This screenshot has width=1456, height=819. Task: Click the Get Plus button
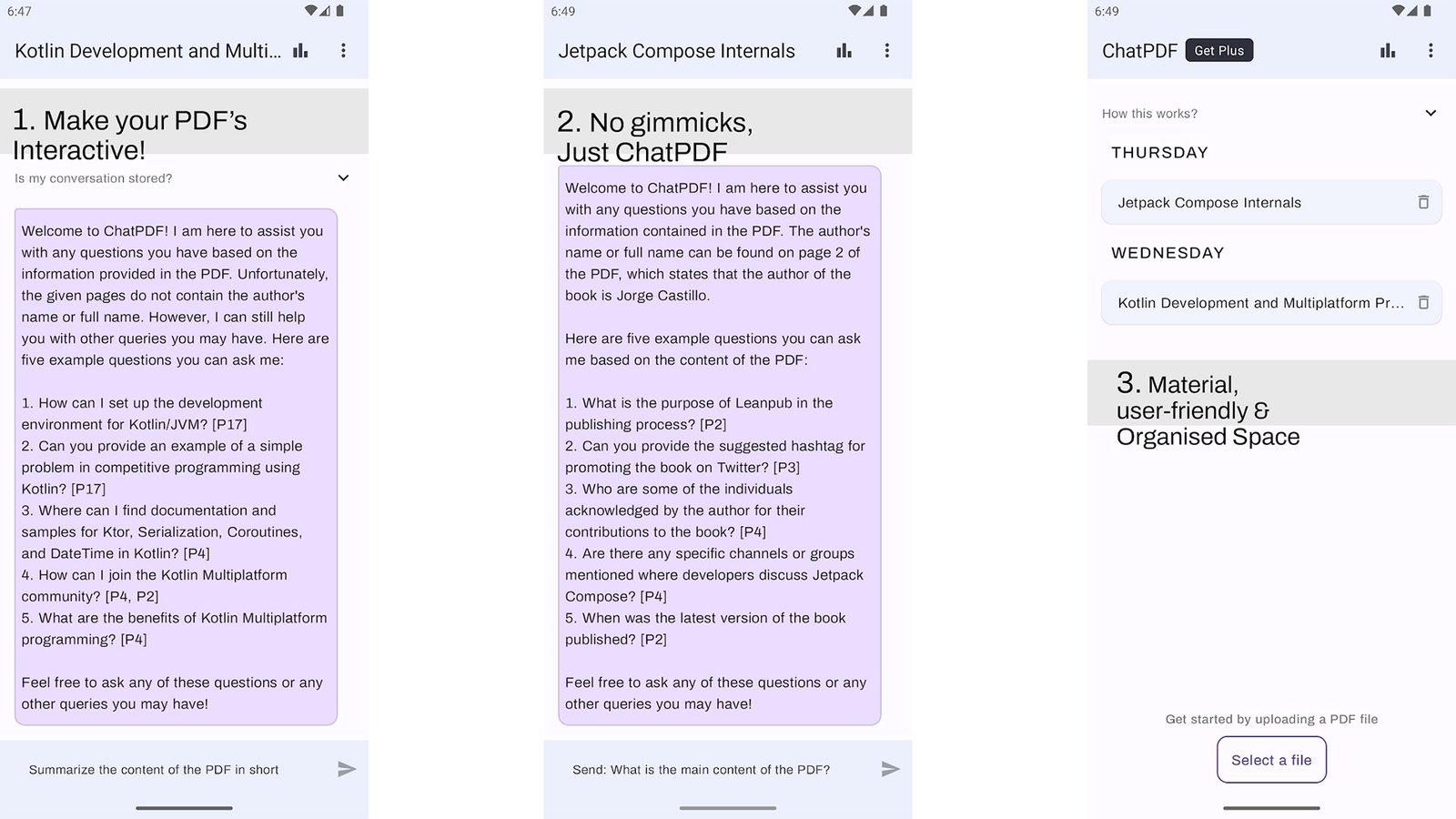(1219, 51)
